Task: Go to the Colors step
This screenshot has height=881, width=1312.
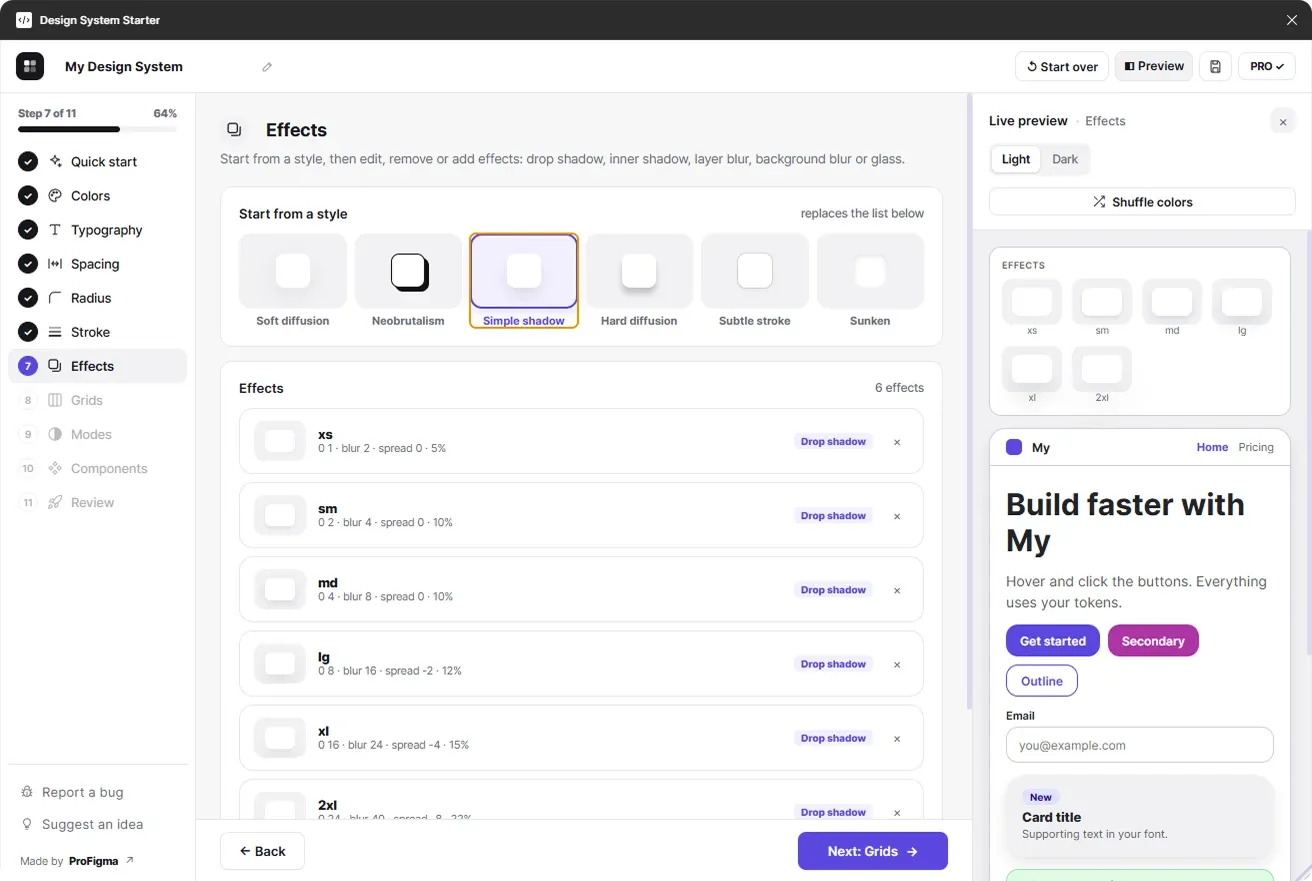Action: (x=98, y=196)
